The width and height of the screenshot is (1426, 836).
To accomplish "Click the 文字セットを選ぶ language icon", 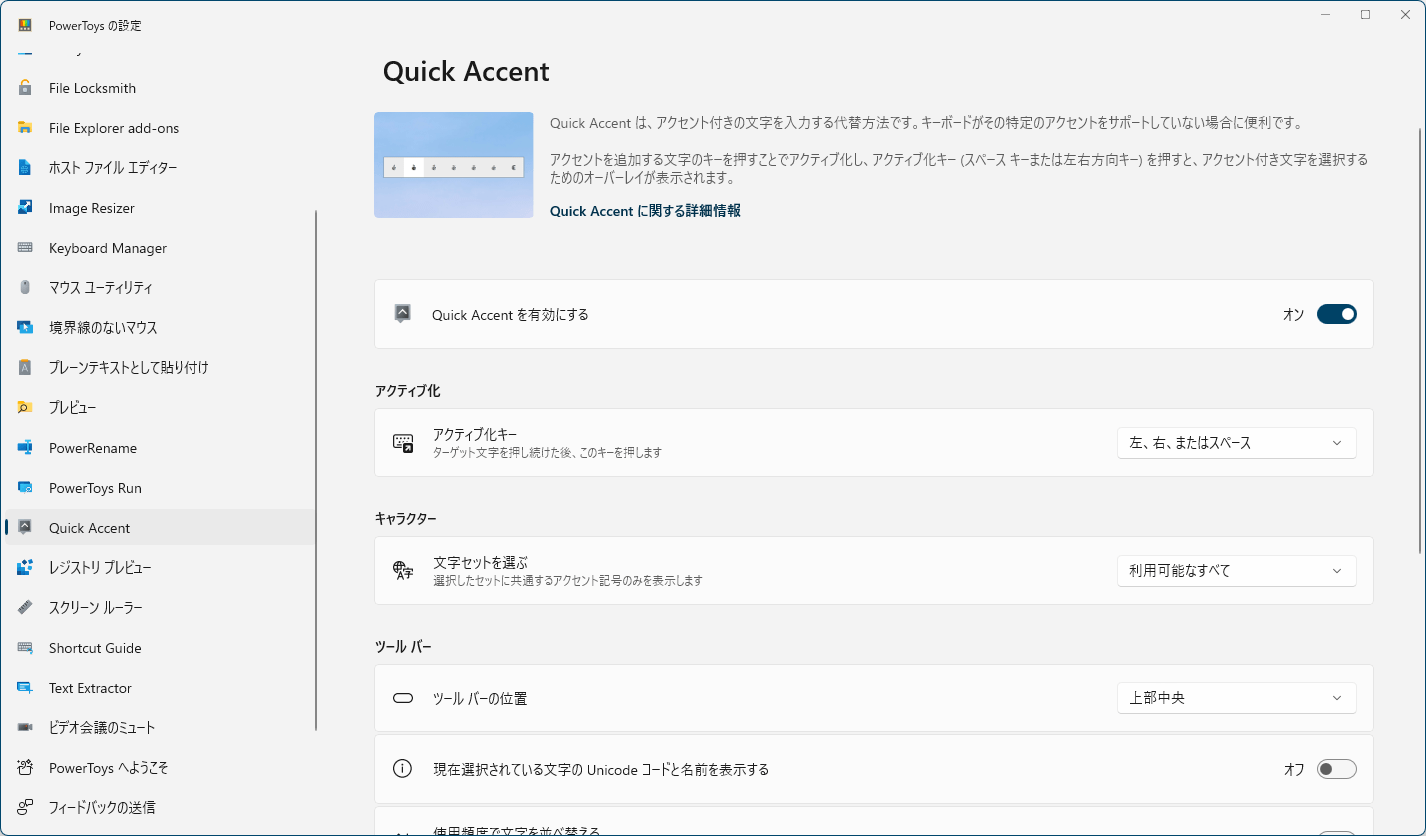I will [x=403, y=571].
